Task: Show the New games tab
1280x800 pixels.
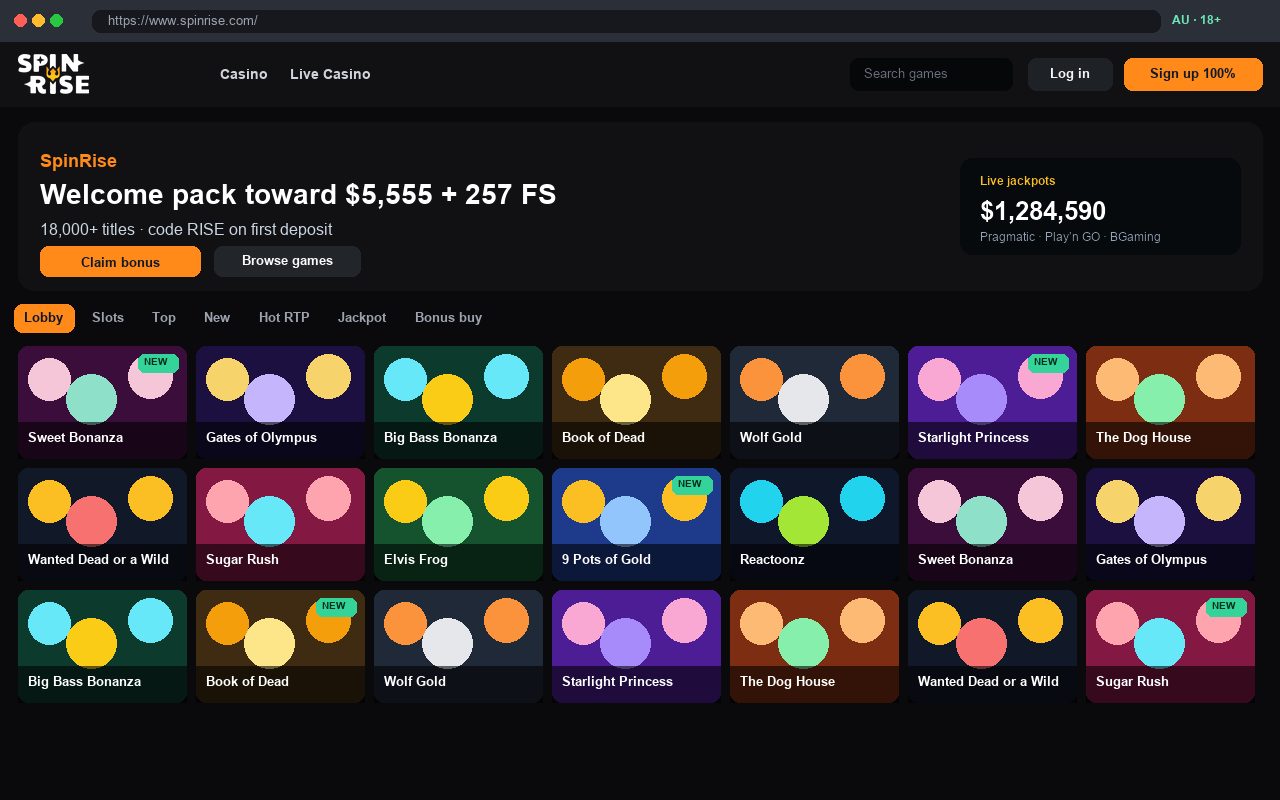Action: click(217, 318)
